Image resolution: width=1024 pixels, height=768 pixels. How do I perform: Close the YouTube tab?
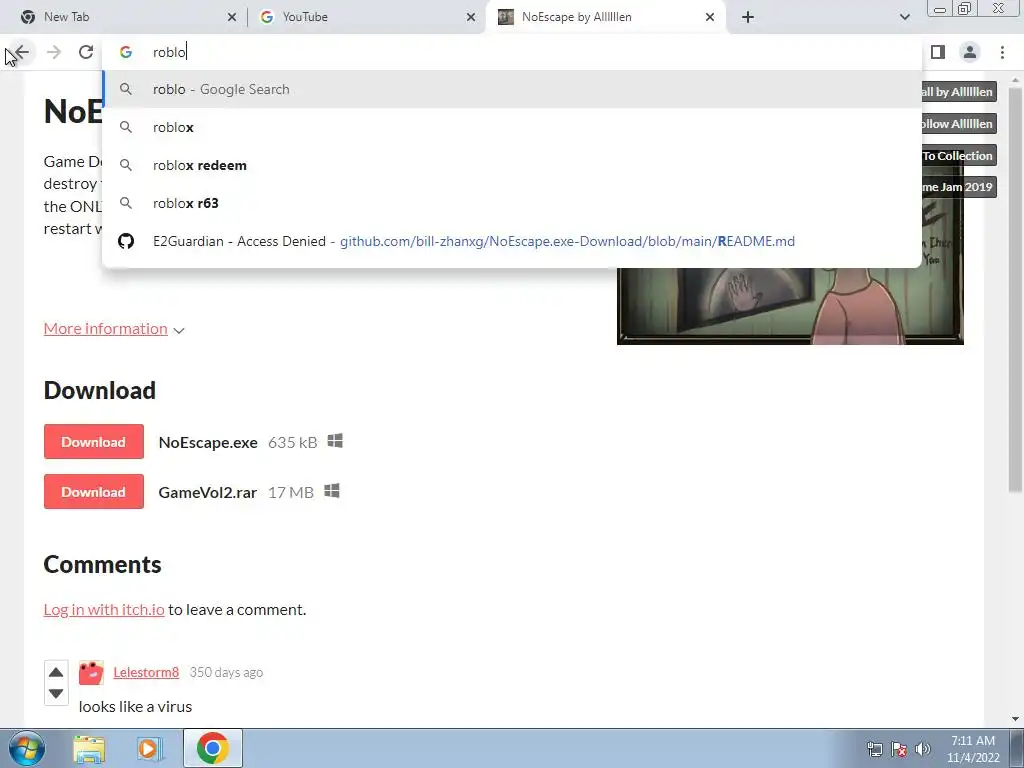click(471, 17)
